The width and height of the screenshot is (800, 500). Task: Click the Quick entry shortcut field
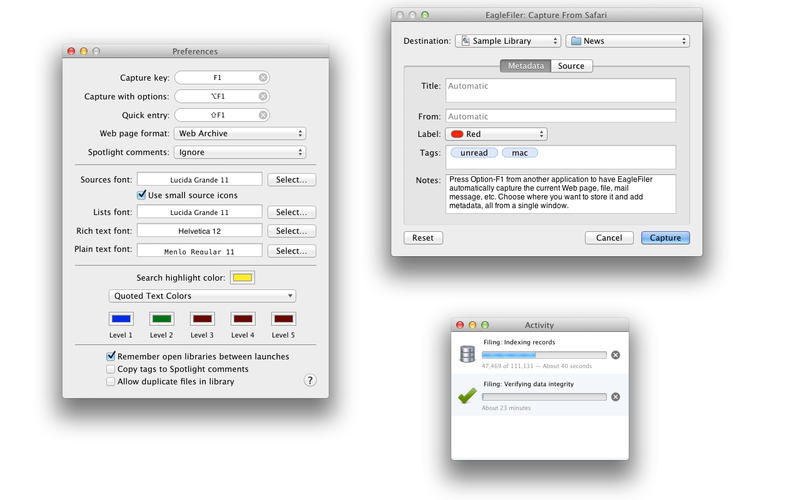click(x=222, y=115)
